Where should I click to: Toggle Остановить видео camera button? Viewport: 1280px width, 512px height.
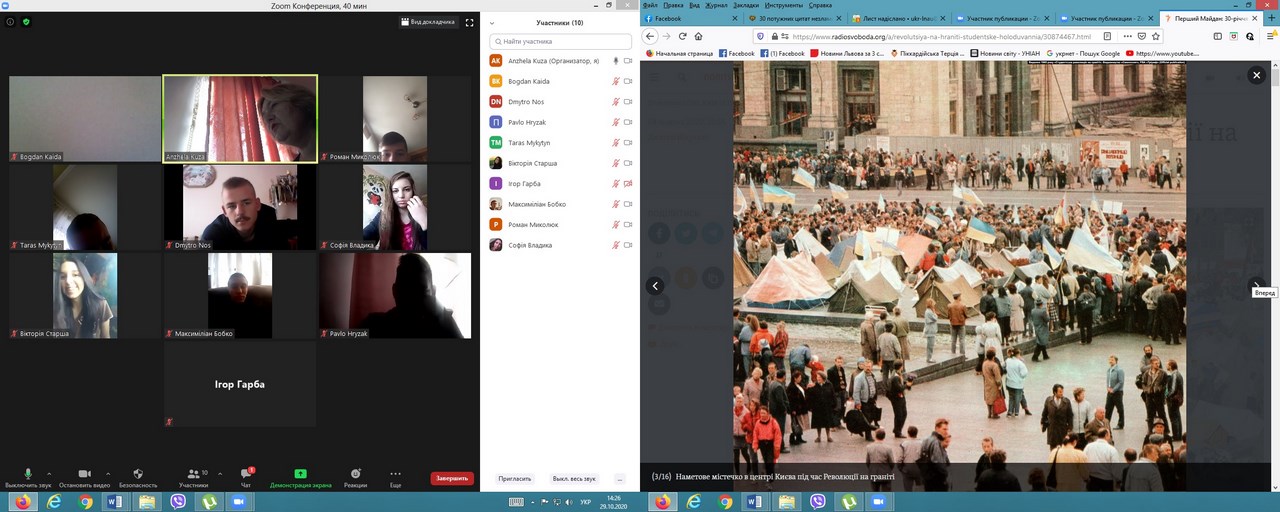click(x=85, y=473)
